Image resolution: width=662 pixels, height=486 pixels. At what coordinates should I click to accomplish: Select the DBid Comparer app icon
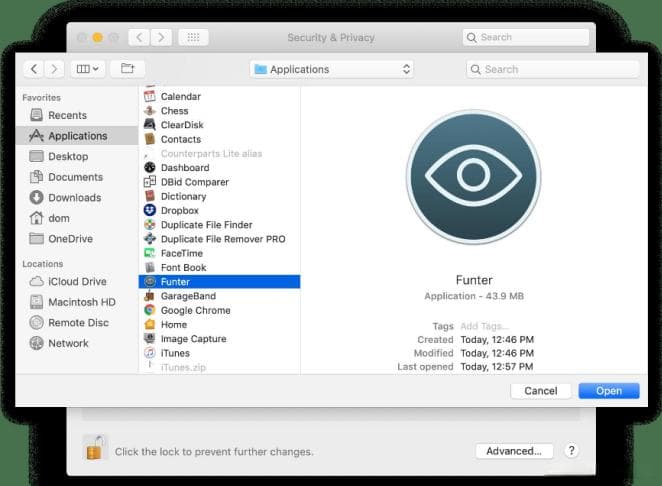click(x=150, y=182)
